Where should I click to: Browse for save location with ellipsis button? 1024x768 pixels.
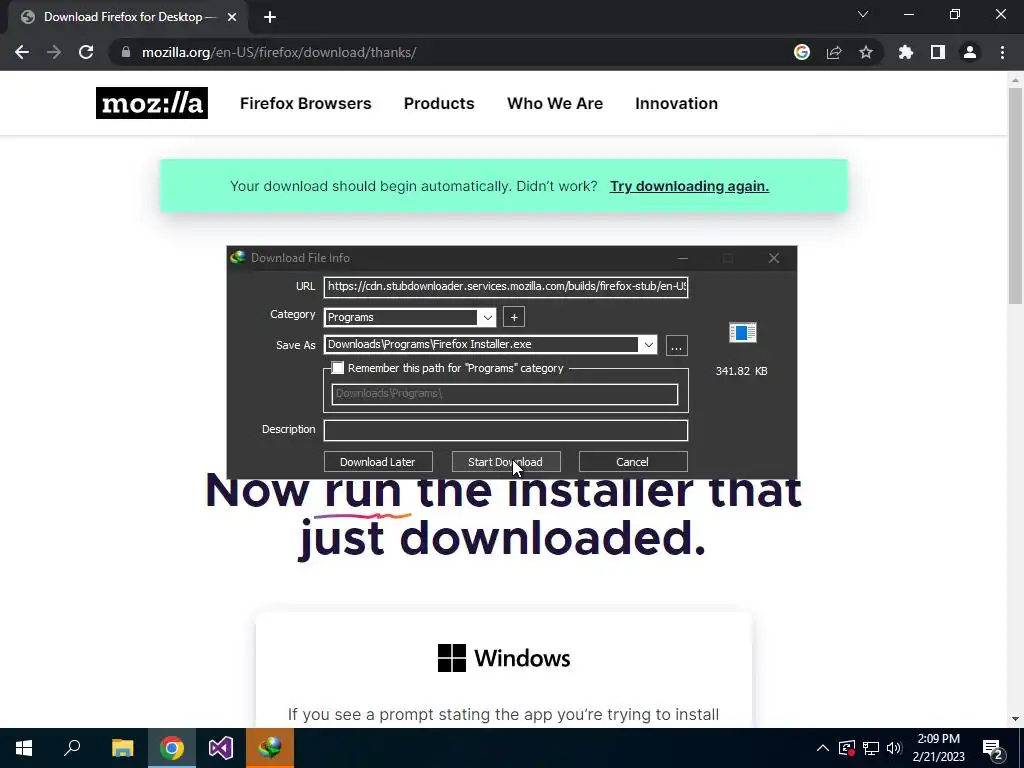tap(677, 345)
